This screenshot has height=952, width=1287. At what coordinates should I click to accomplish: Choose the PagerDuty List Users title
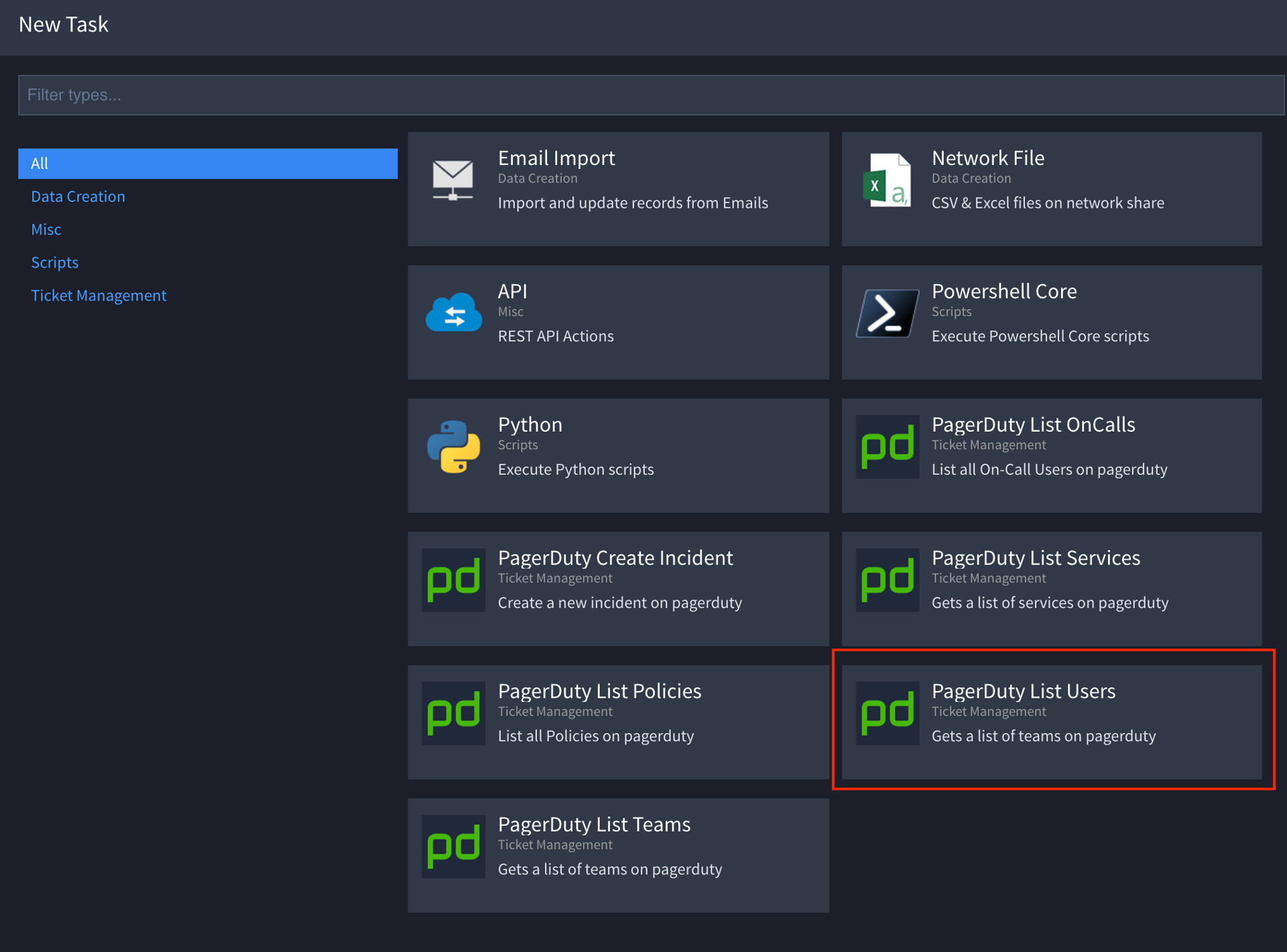(1023, 691)
